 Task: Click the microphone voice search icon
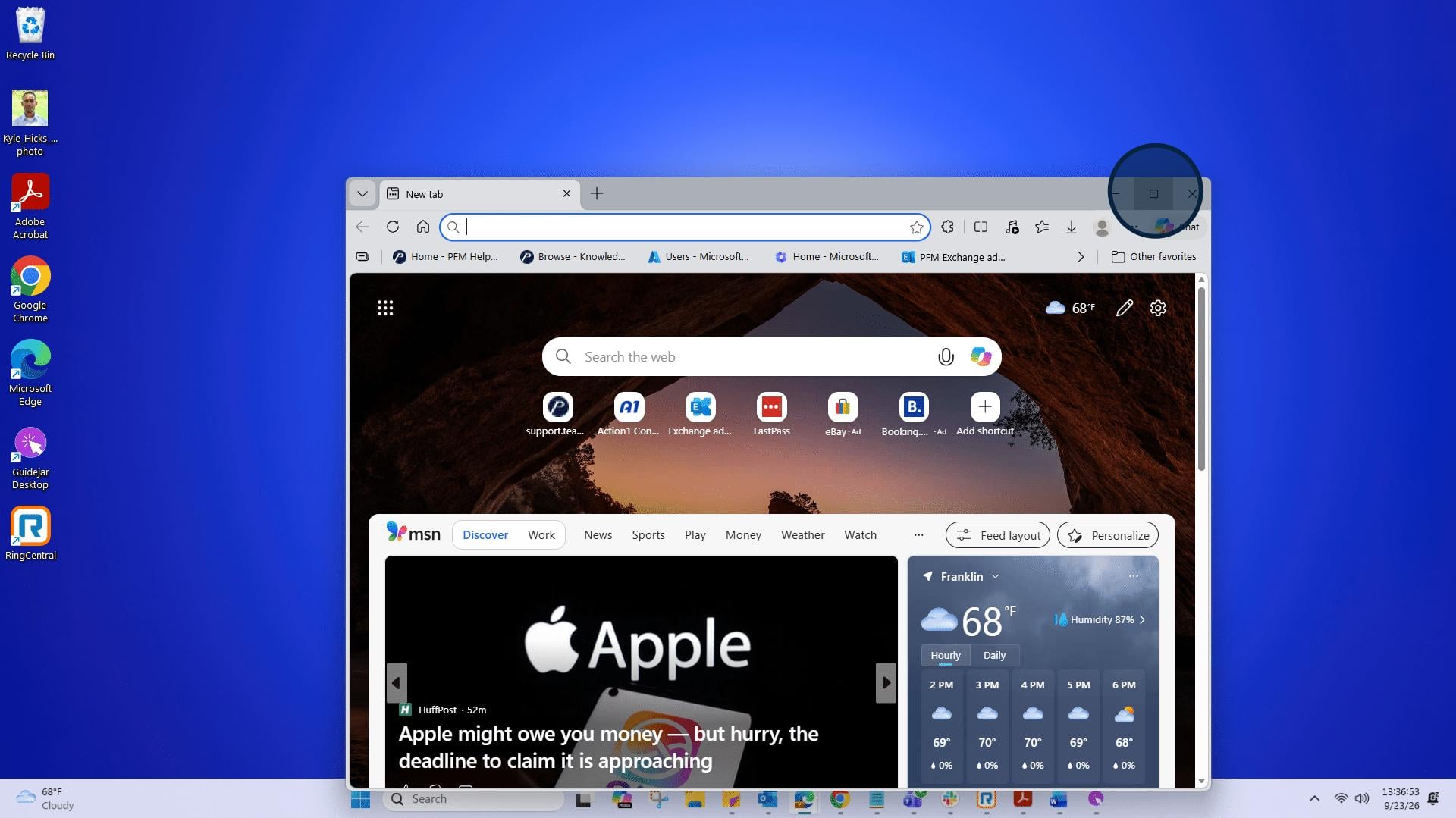tap(946, 357)
